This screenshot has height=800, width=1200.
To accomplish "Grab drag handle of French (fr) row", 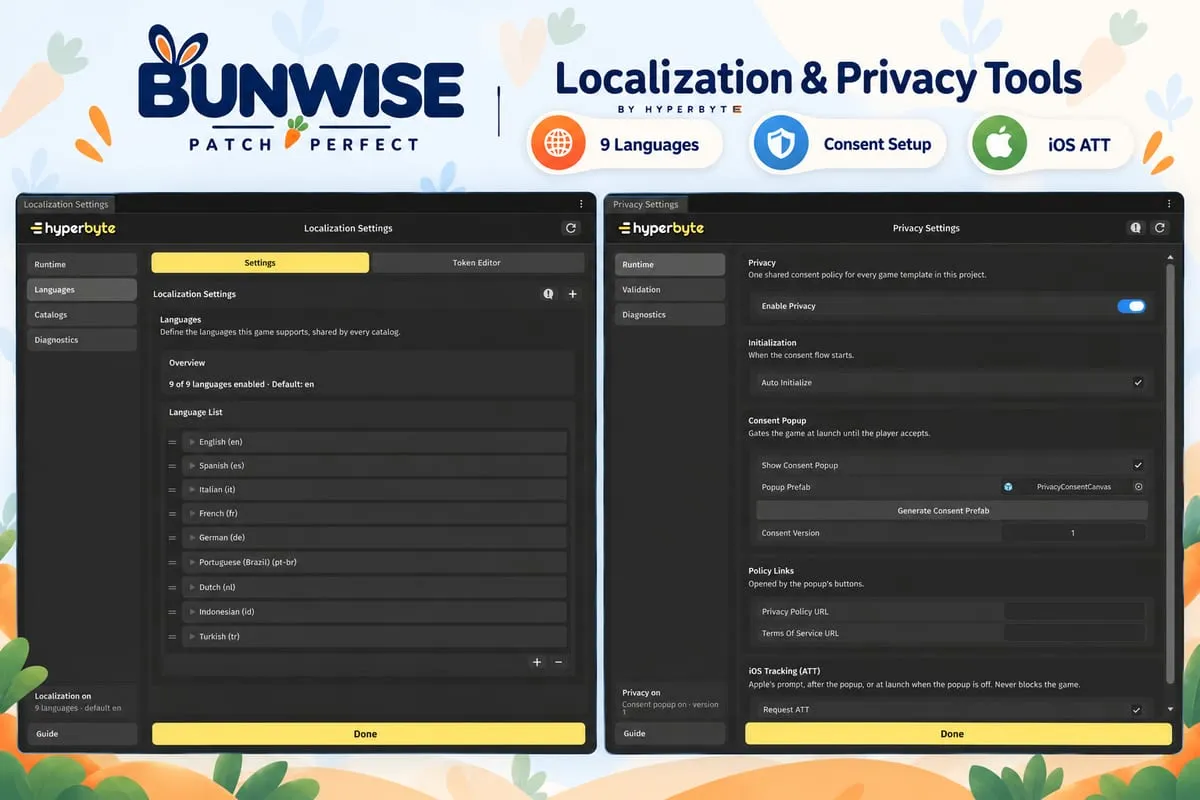I will click(x=172, y=514).
